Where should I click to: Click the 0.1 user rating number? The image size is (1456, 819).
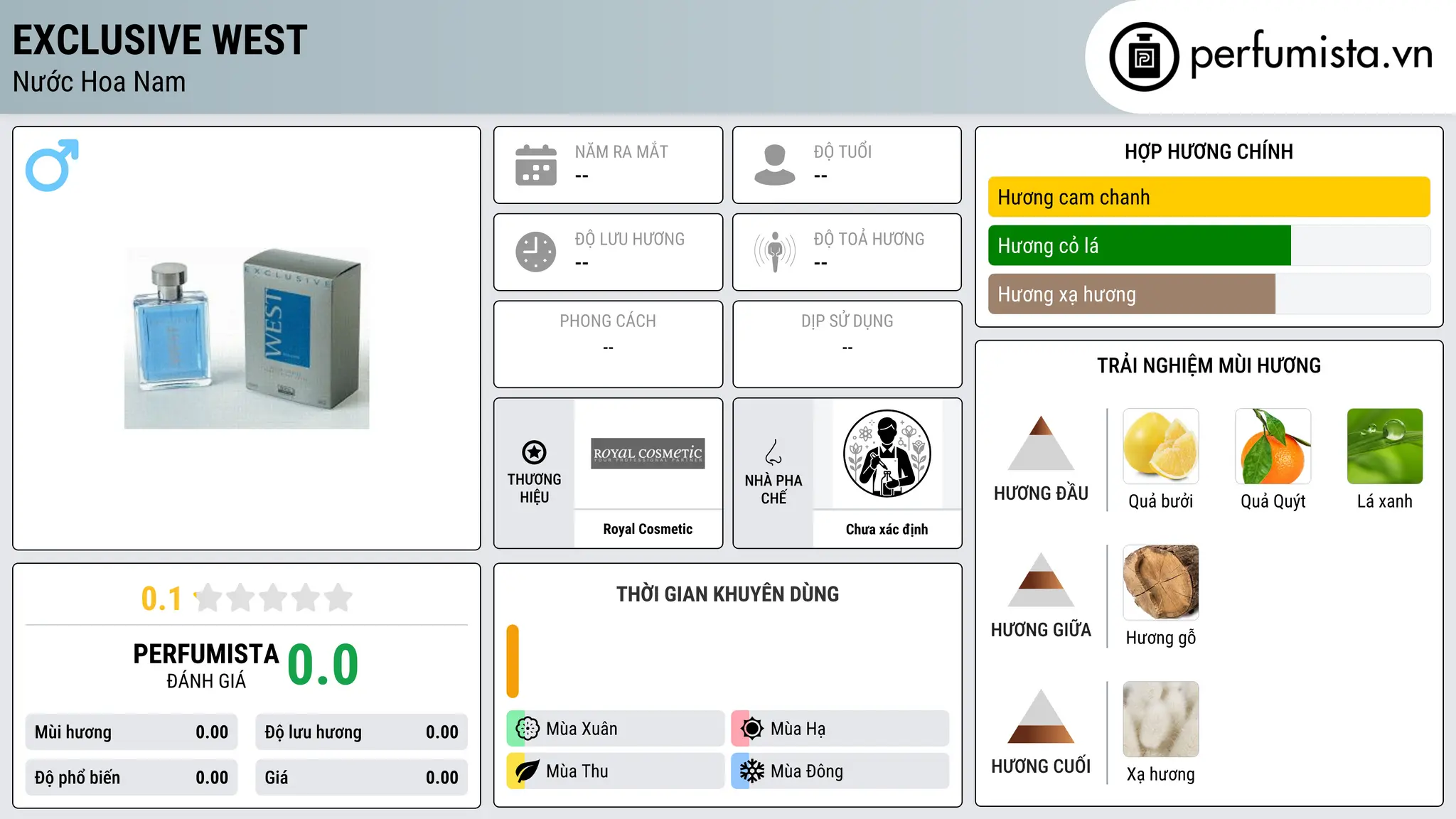click(x=161, y=599)
